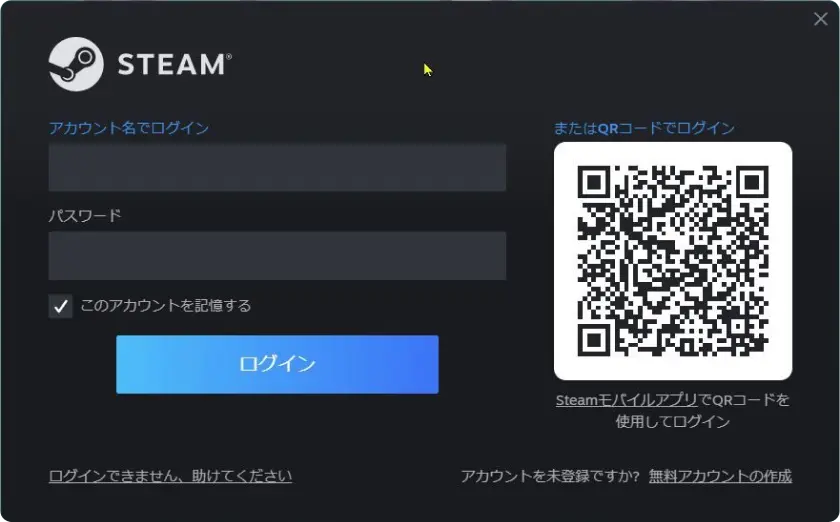
Task: Click QR code's bottom-left finder square
Action: pos(594,340)
